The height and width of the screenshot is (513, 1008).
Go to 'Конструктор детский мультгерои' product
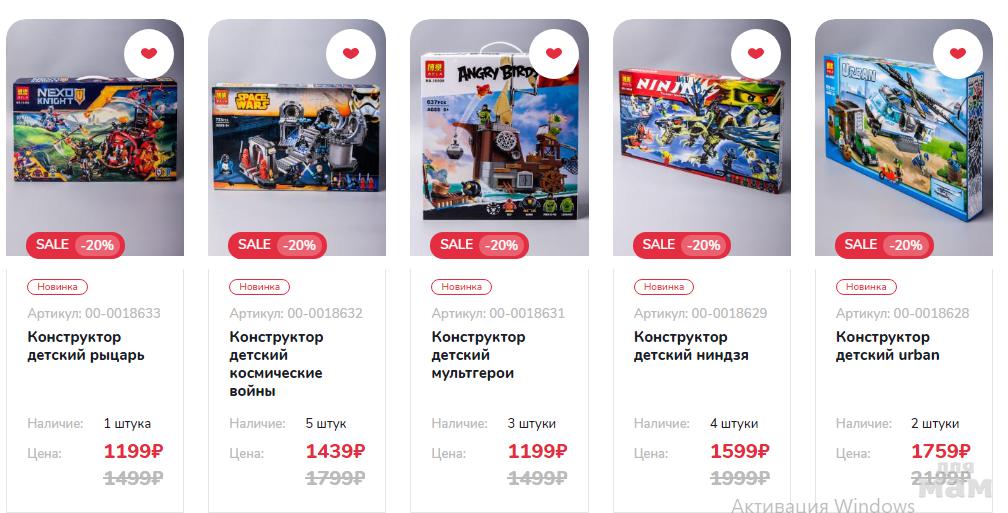tap(478, 355)
